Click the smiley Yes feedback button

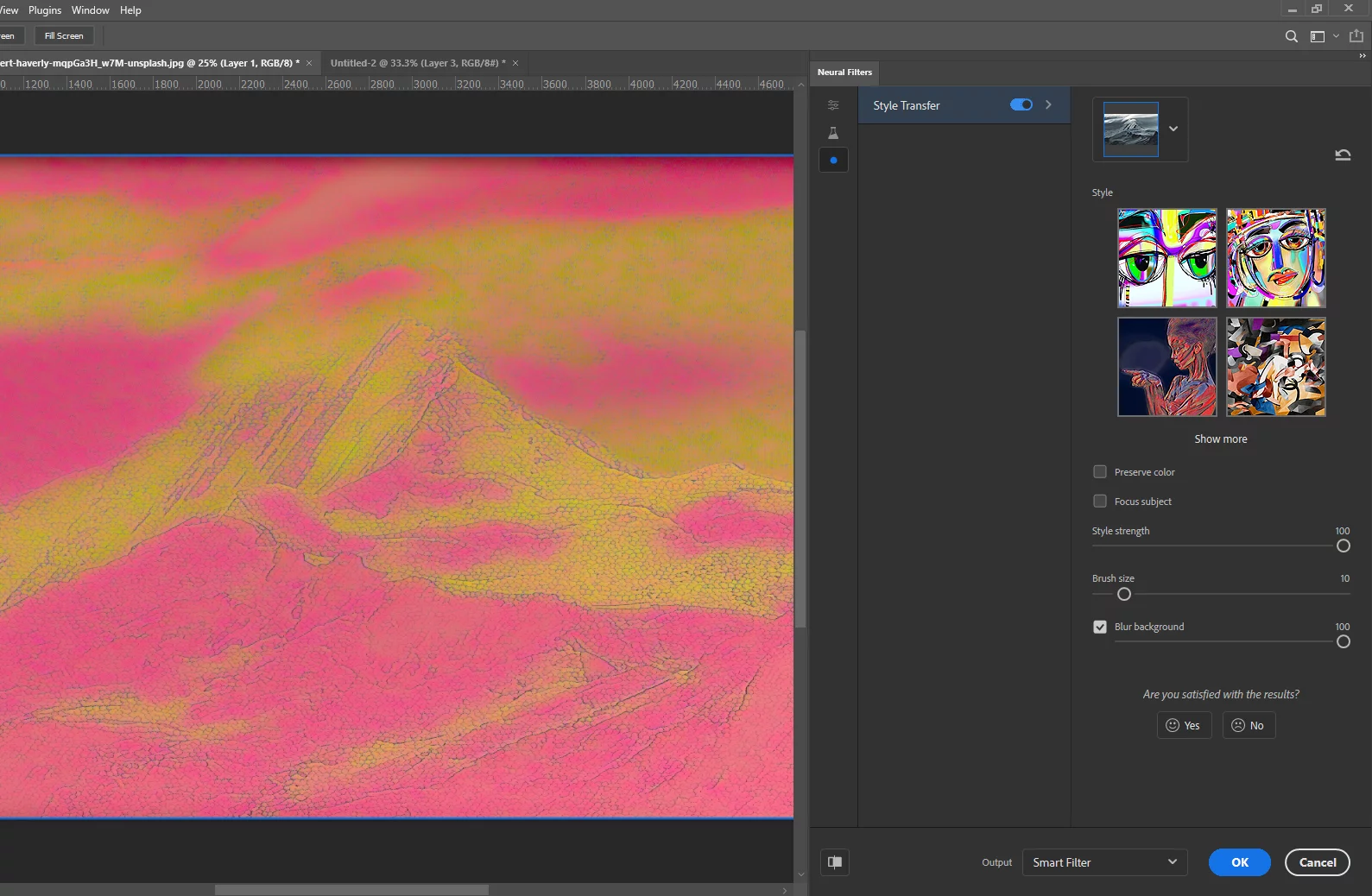click(1184, 725)
